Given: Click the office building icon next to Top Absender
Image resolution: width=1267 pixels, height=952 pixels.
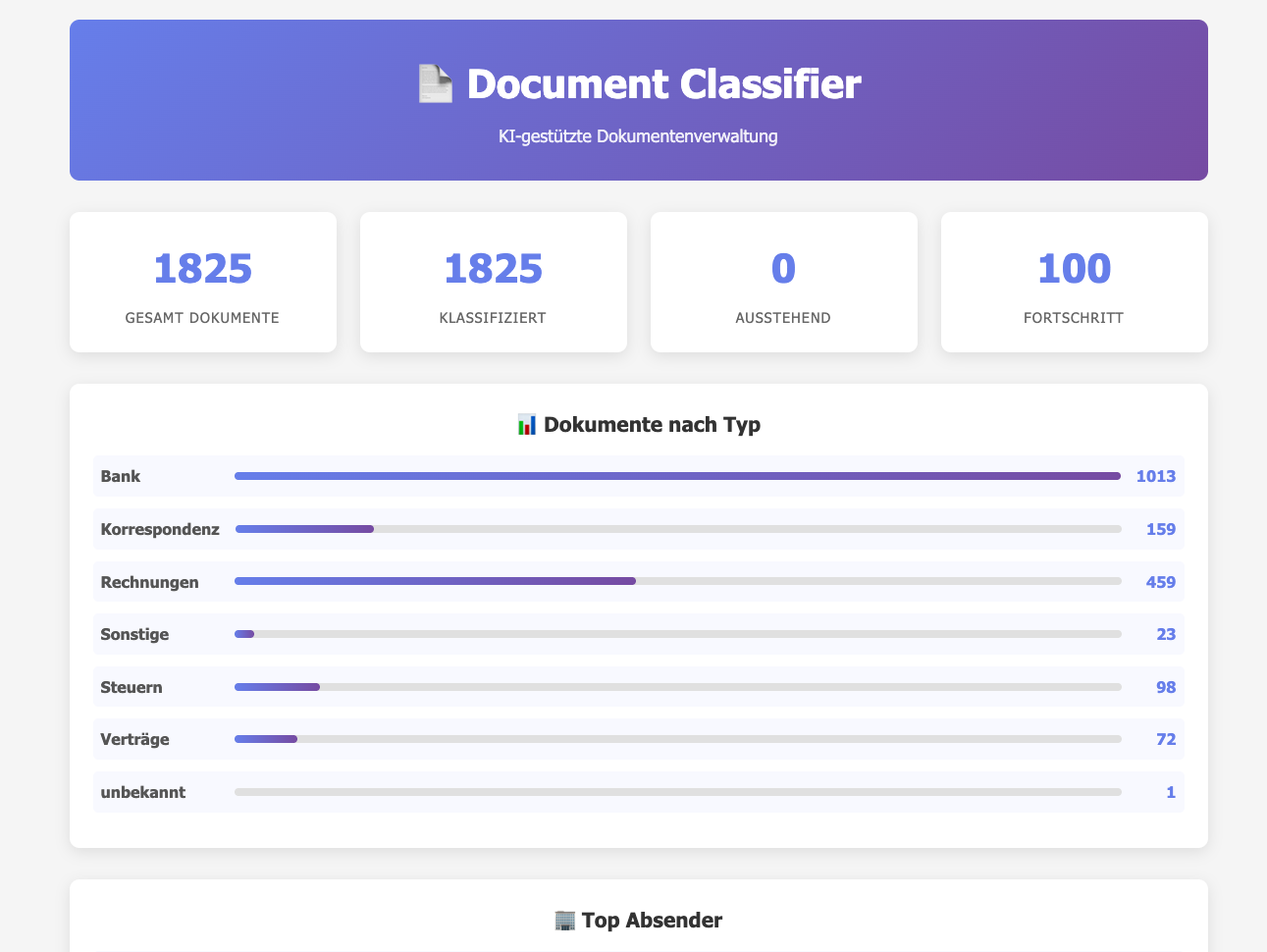Looking at the screenshot, I should click(x=562, y=920).
